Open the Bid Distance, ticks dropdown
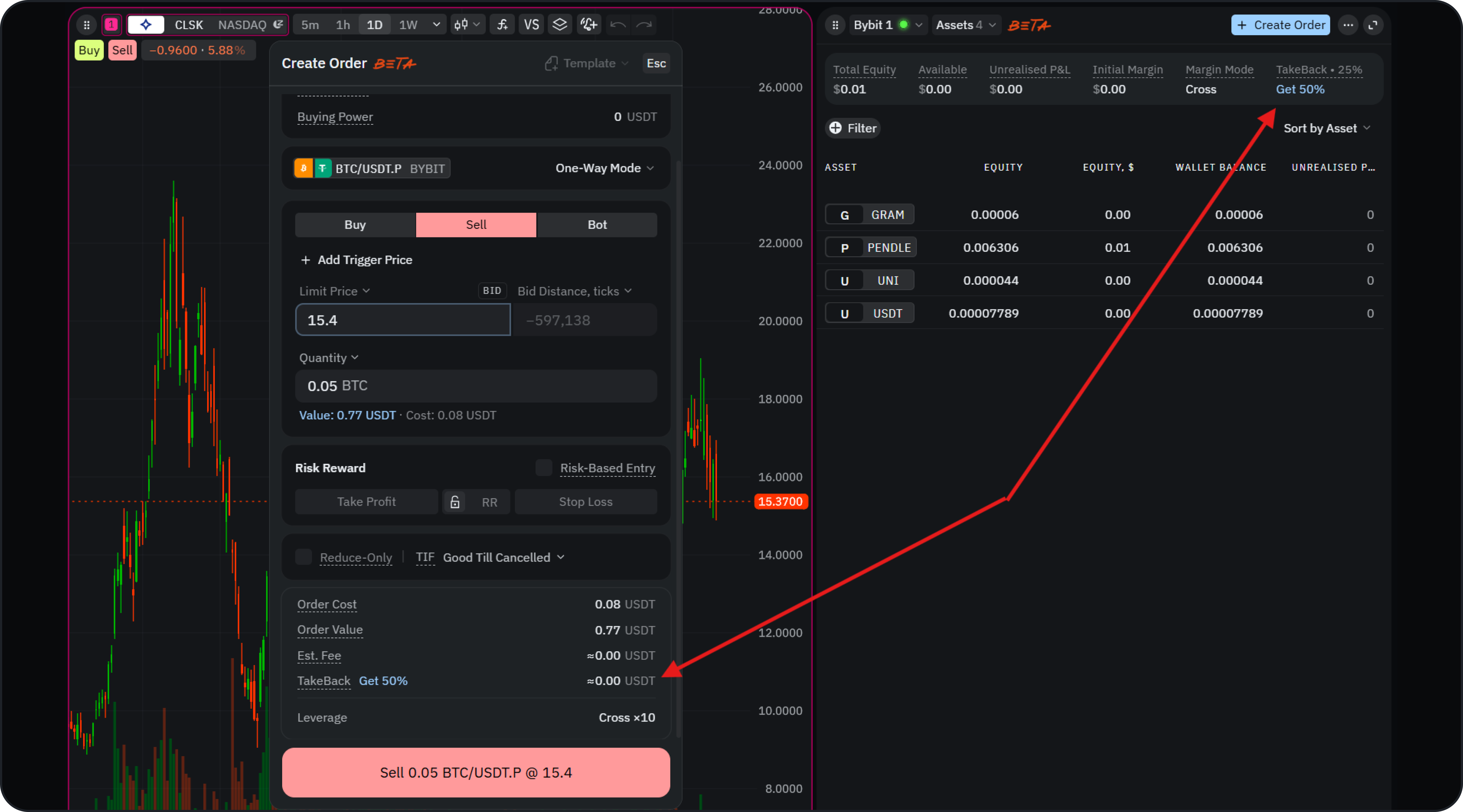 point(575,291)
